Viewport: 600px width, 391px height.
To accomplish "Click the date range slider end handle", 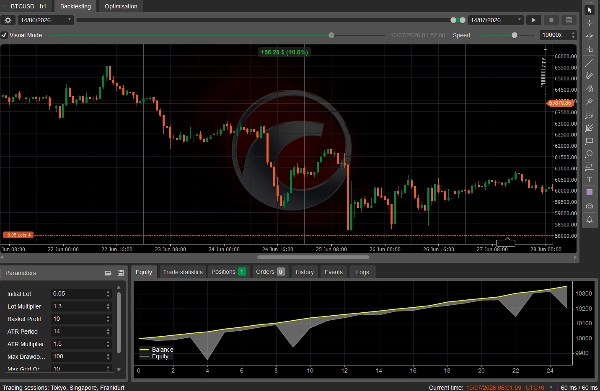I will click(462, 20).
